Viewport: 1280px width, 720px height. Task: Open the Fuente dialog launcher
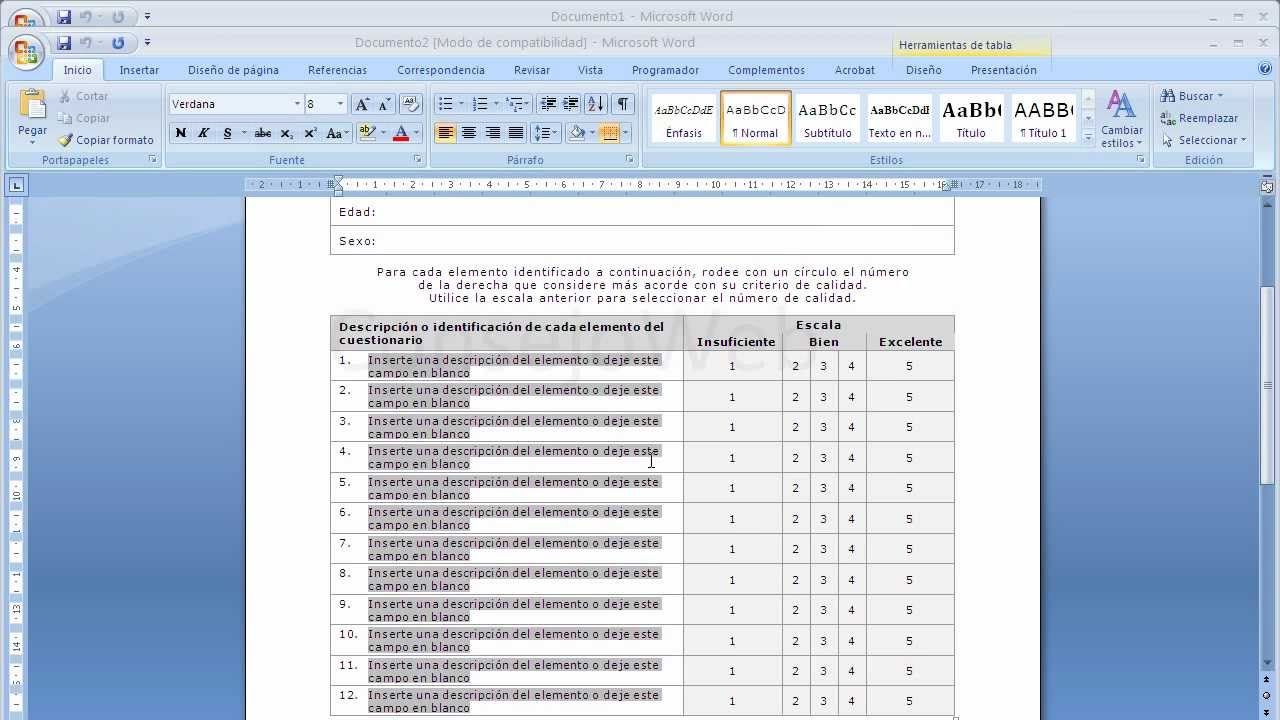click(420, 160)
